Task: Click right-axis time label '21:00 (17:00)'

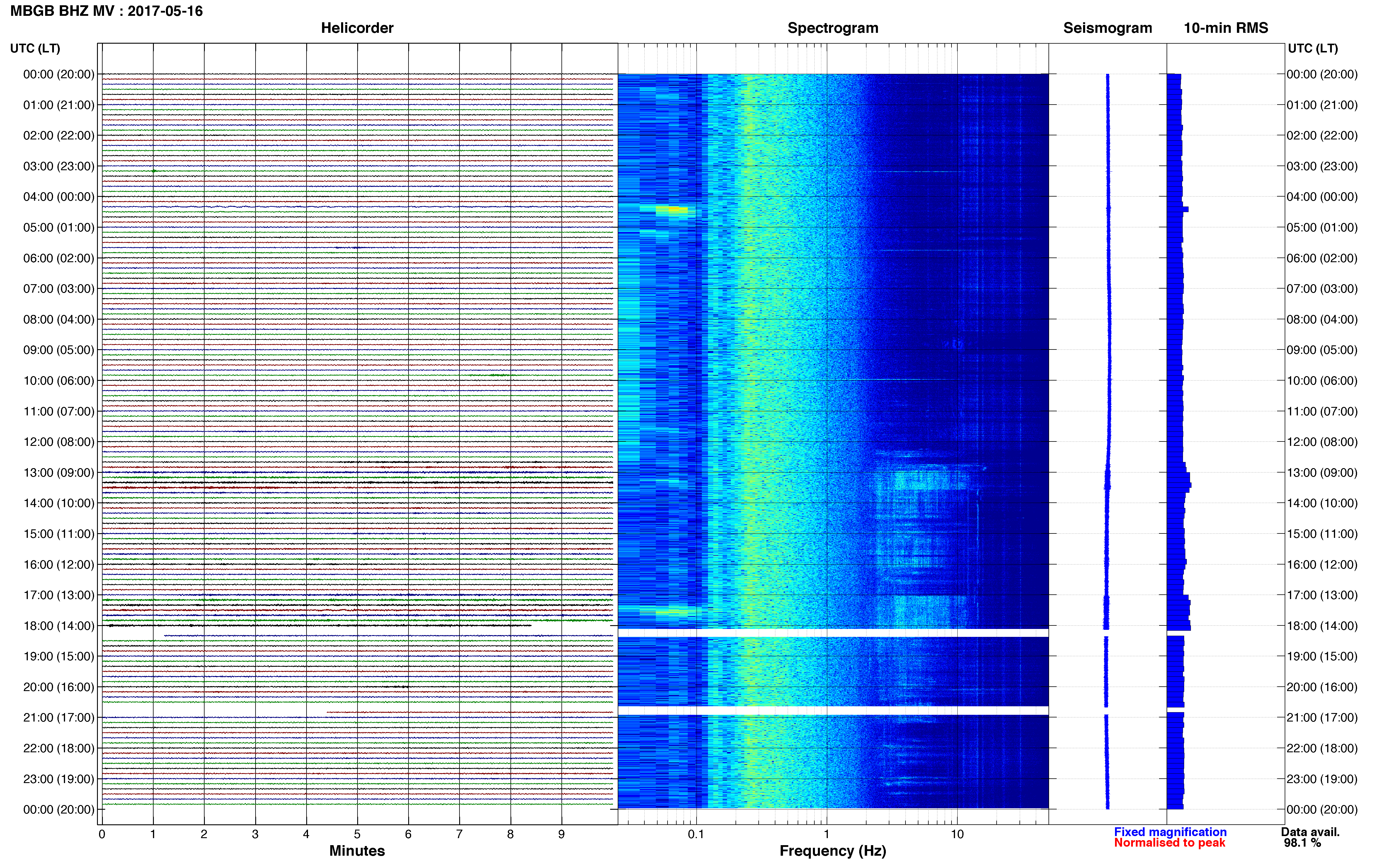Action: [1322, 718]
